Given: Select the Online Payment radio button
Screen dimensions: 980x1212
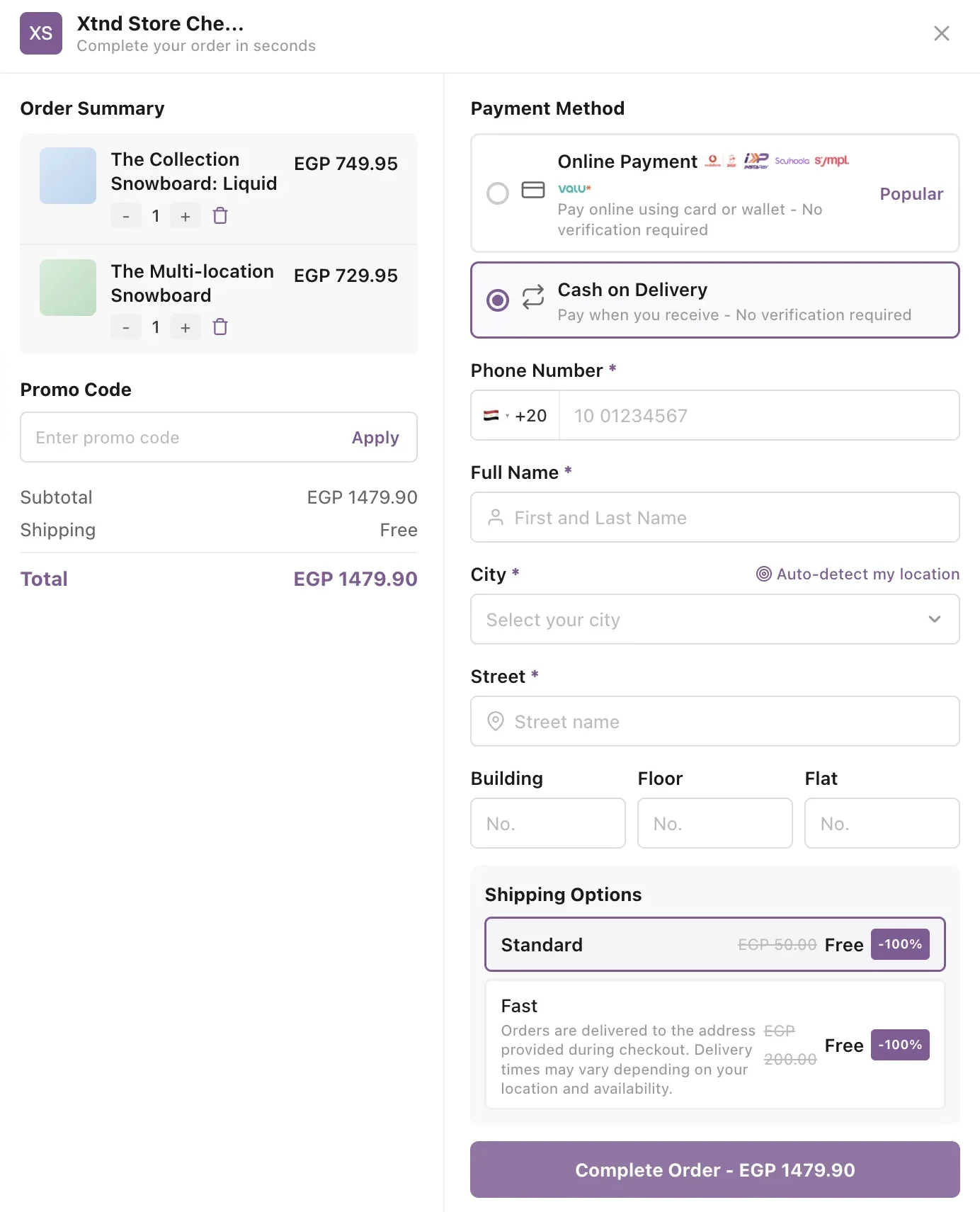Looking at the screenshot, I should 498,193.
